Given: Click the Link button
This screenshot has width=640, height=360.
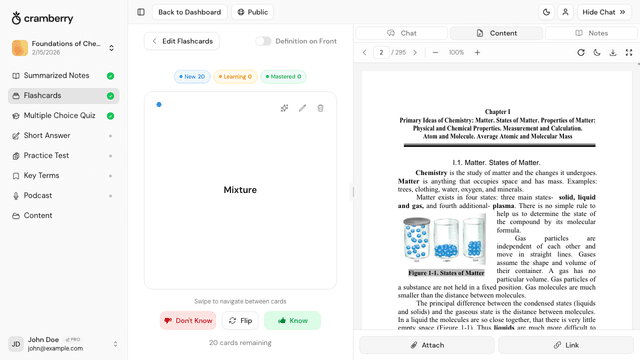Looking at the screenshot, I should [566, 345].
